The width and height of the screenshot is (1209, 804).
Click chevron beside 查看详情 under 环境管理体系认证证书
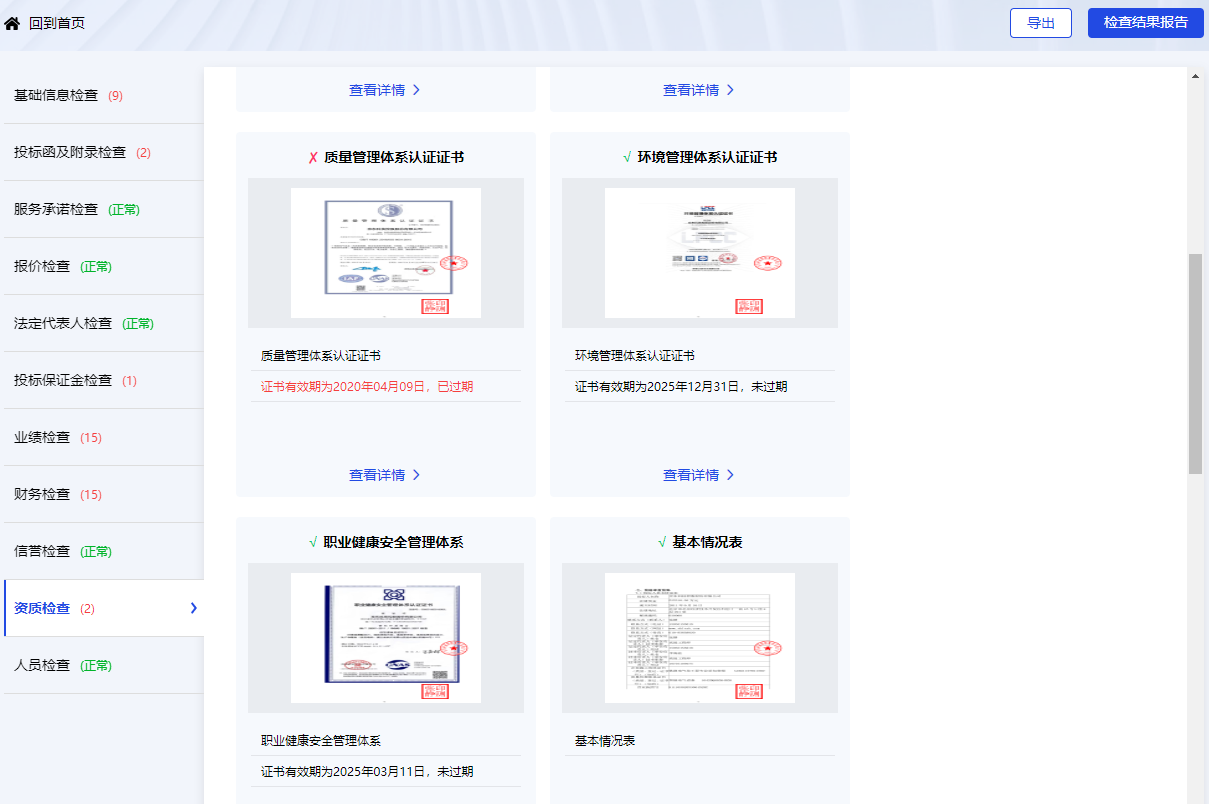[730, 475]
